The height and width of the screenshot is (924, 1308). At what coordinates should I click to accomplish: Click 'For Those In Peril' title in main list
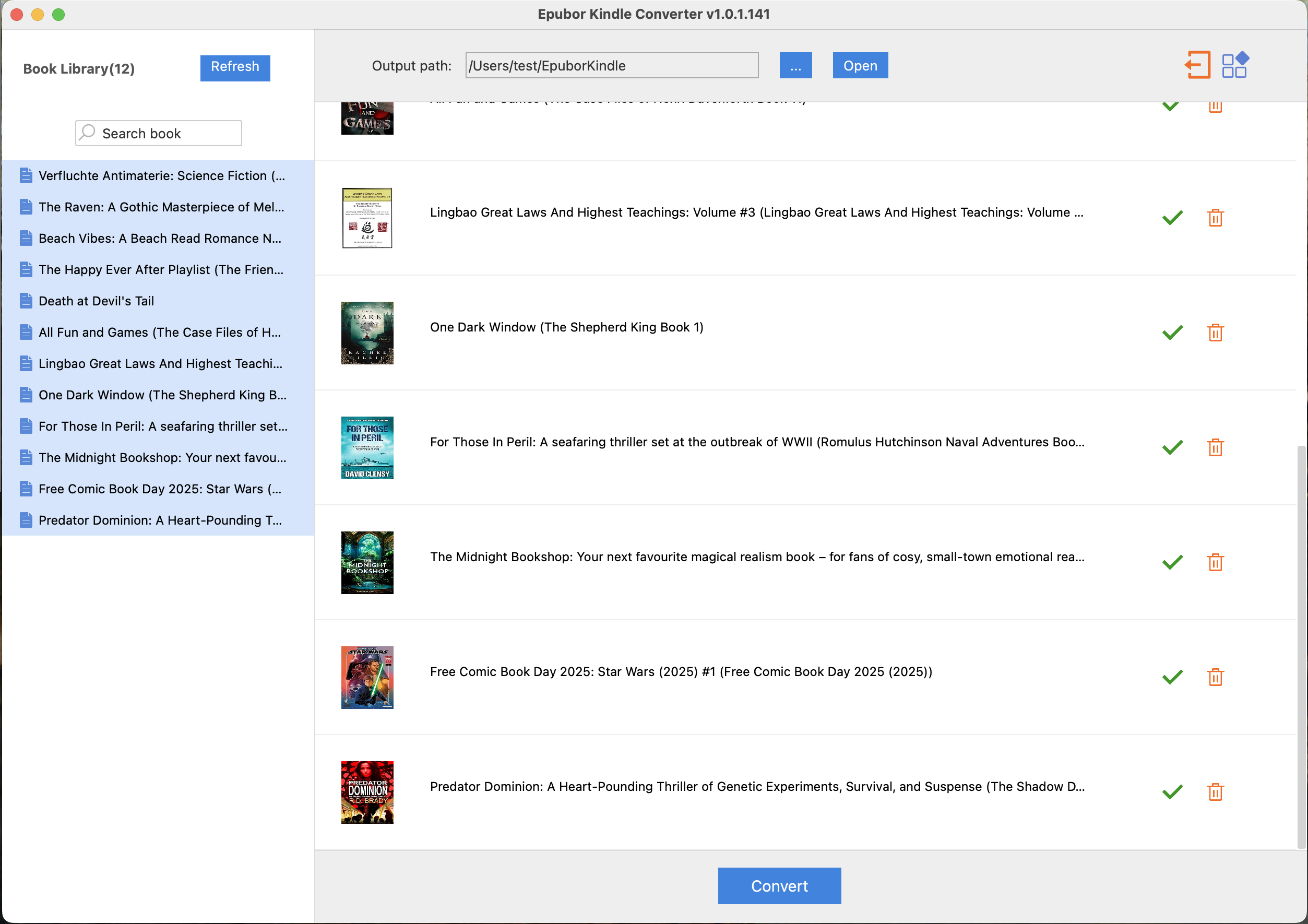tap(757, 442)
